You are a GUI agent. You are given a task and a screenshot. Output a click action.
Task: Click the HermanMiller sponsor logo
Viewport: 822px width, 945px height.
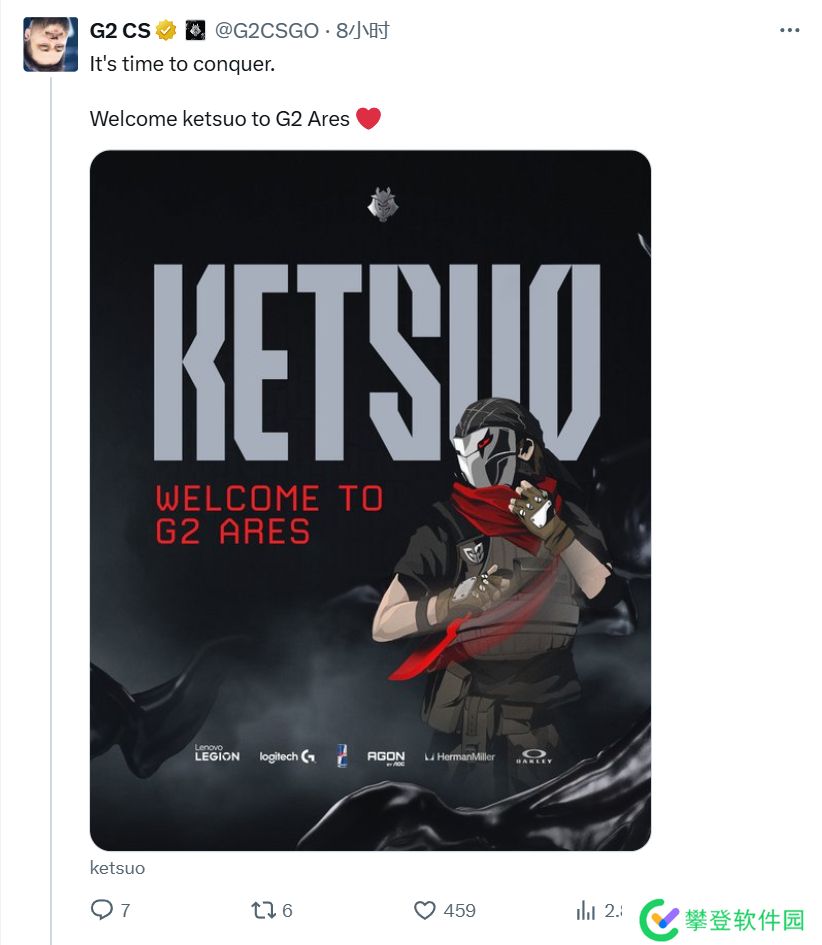pos(460,757)
